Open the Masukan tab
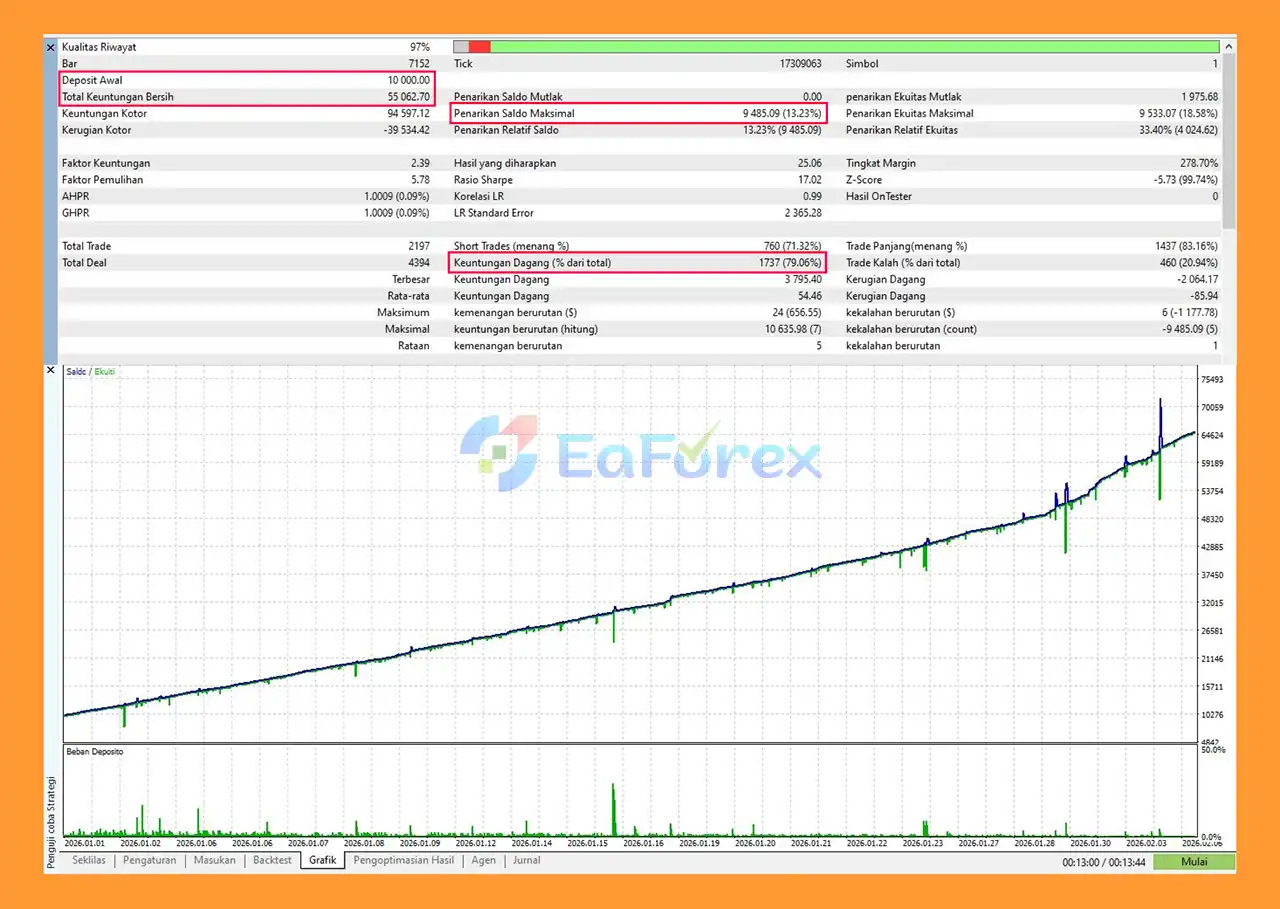 click(214, 860)
